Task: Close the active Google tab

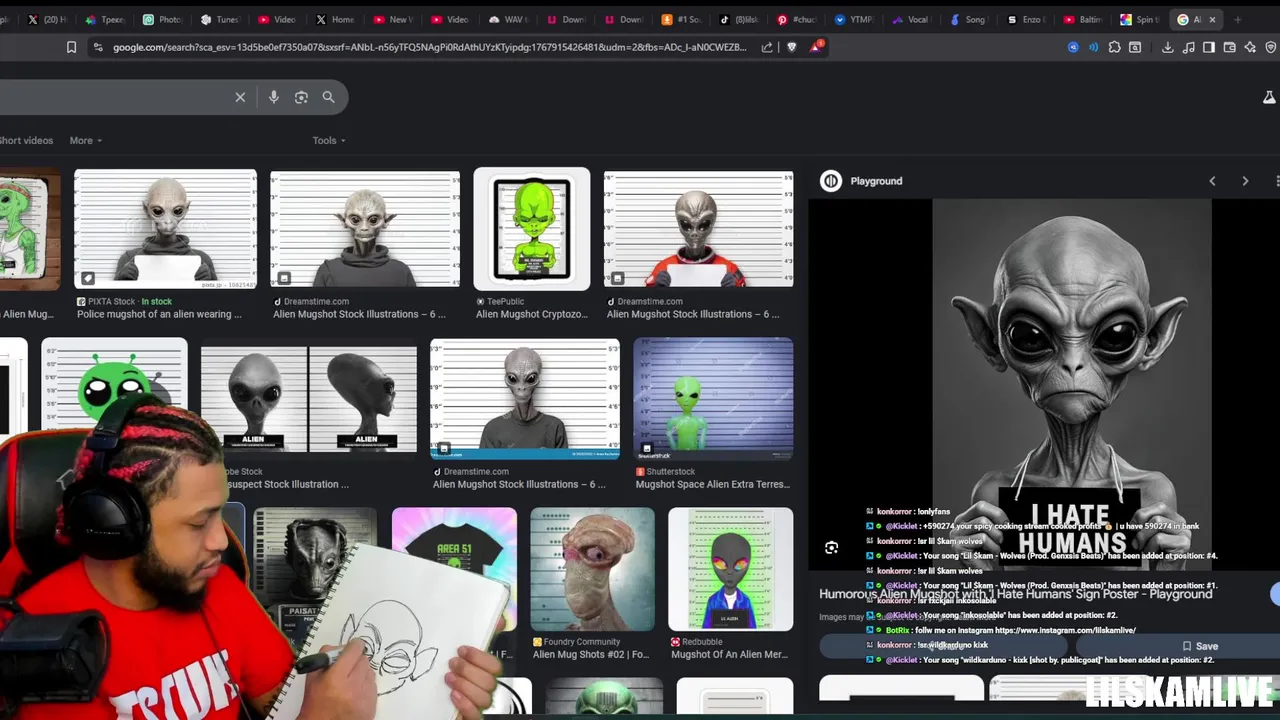Action: coord(1212,19)
